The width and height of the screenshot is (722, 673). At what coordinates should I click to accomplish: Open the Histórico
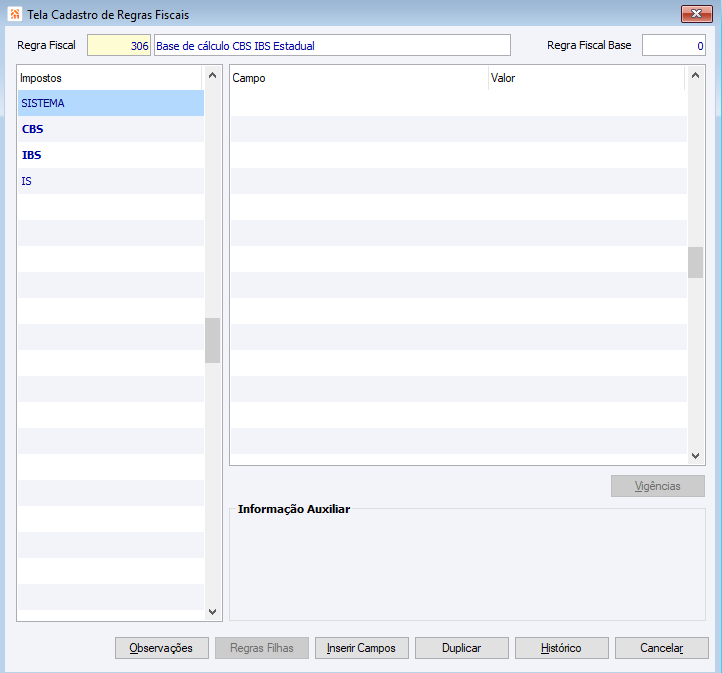(x=562, y=648)
